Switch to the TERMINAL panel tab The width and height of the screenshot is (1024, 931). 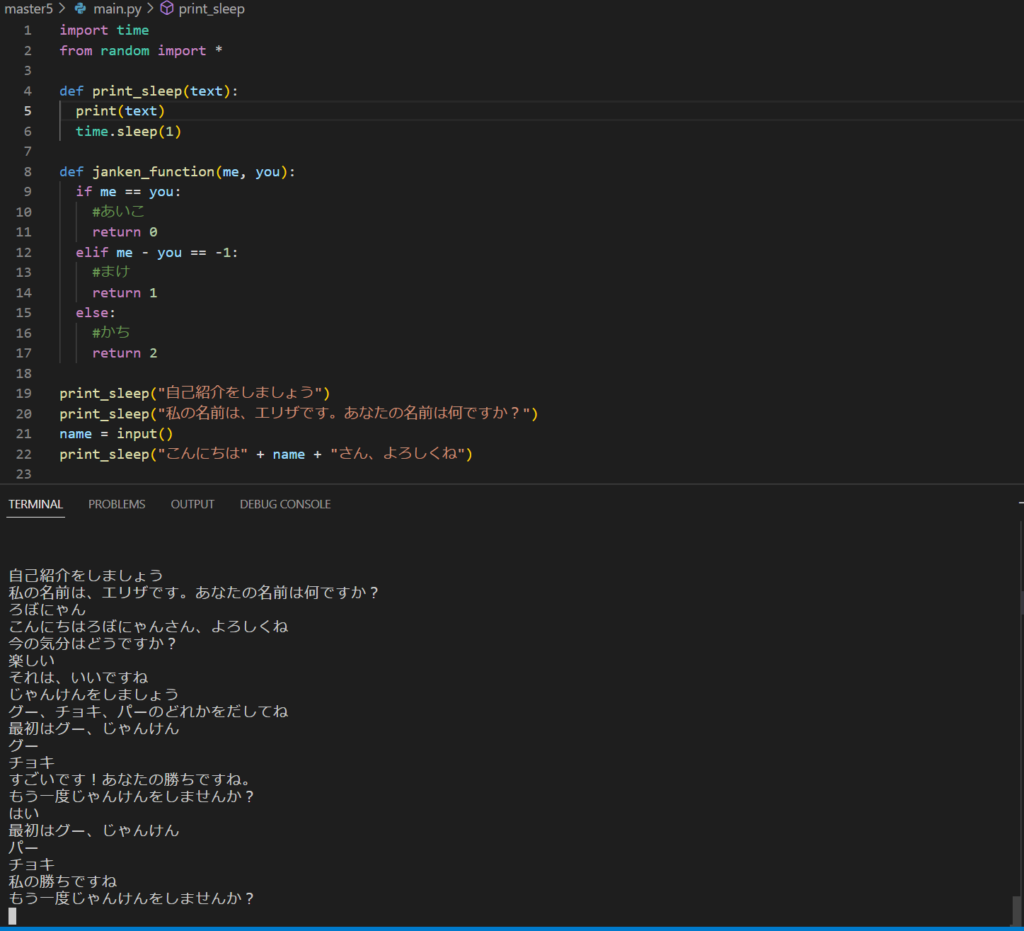coord(36,504)
